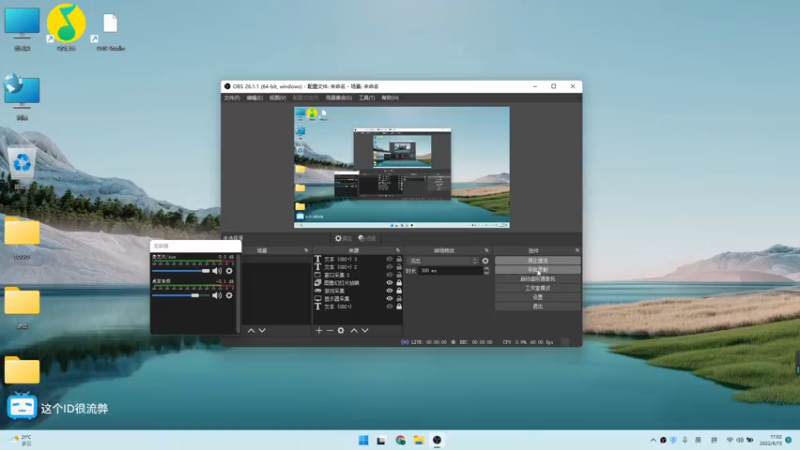The width and height of the screenshot is (800, 450).
Task: Open the 工具(T) menu
Action: coord(367,97)
